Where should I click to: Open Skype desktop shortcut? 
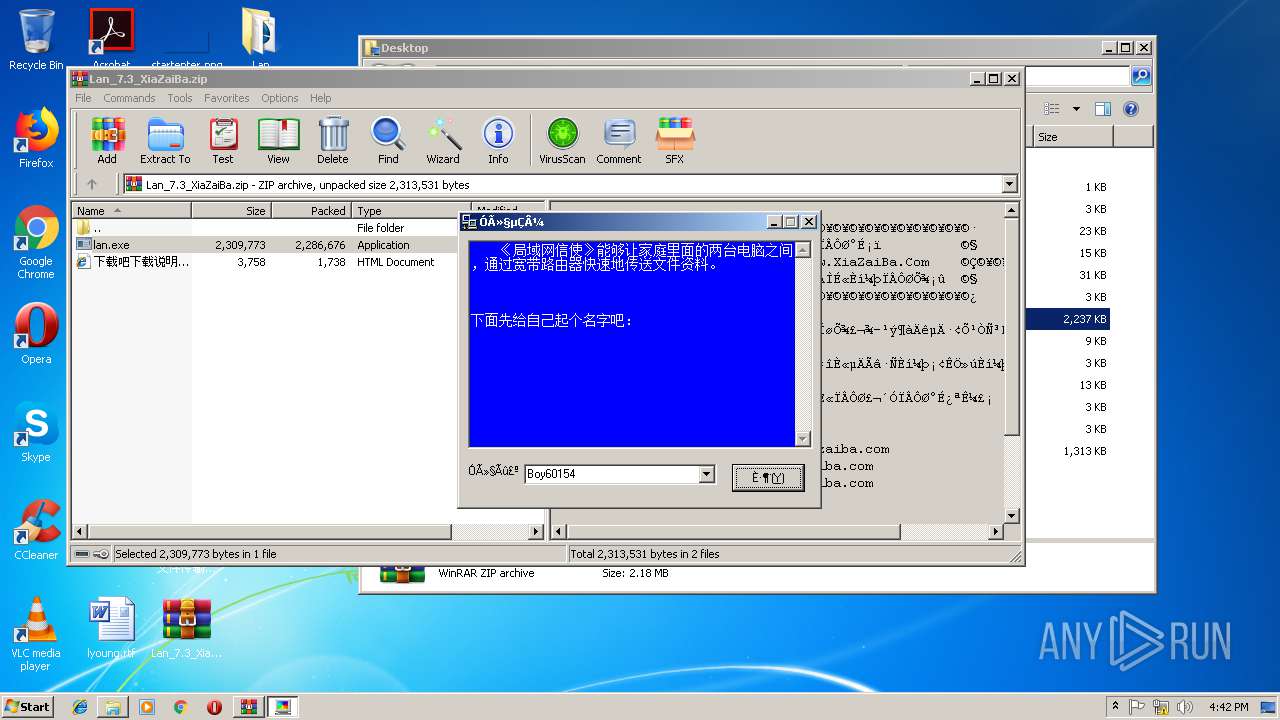coord(36,432)
